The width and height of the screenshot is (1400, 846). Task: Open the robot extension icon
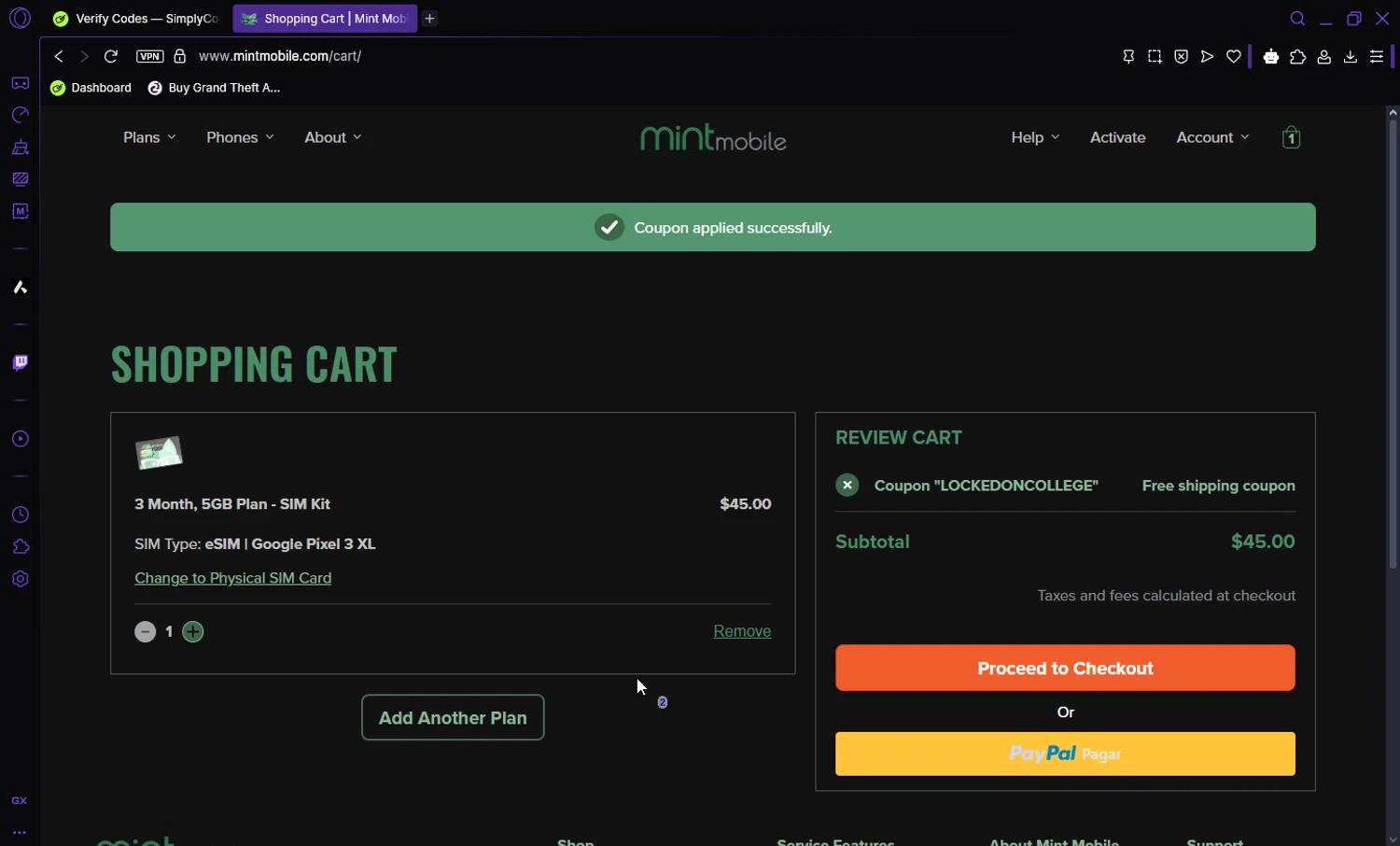pos(1271,57)
